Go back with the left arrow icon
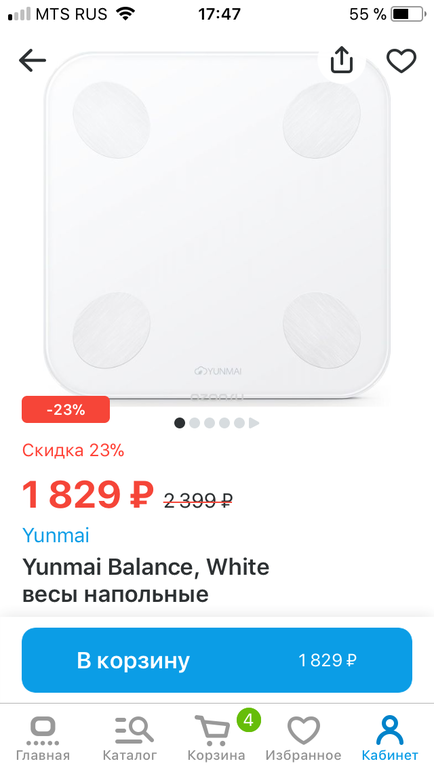The image size is (434, 770). point(32,61)
